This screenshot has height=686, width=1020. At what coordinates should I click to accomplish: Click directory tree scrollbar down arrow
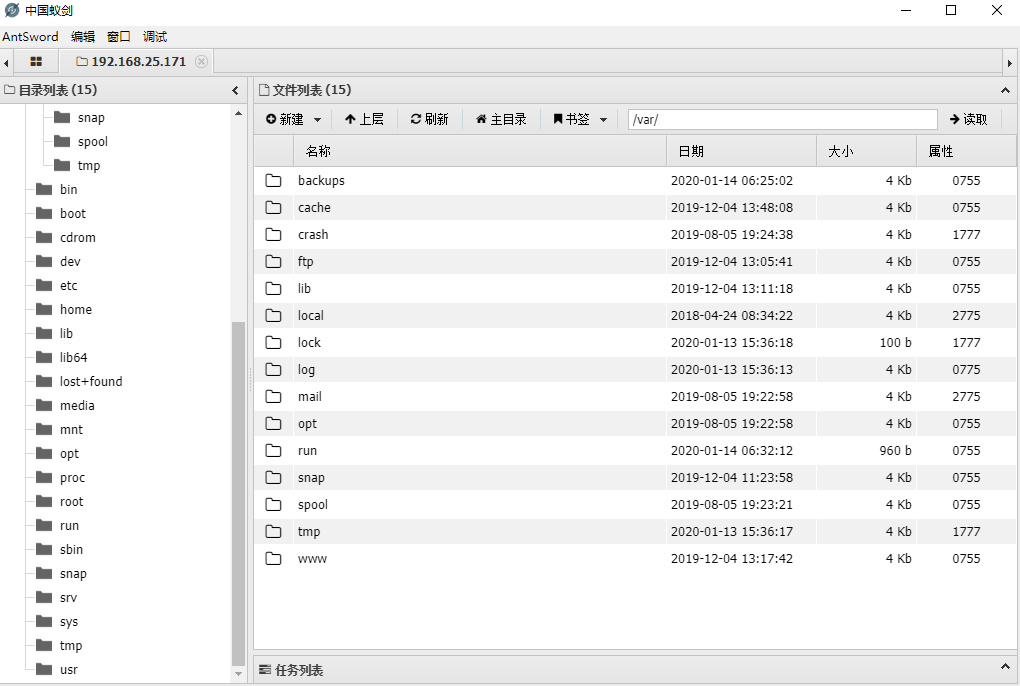pos(238,674)
